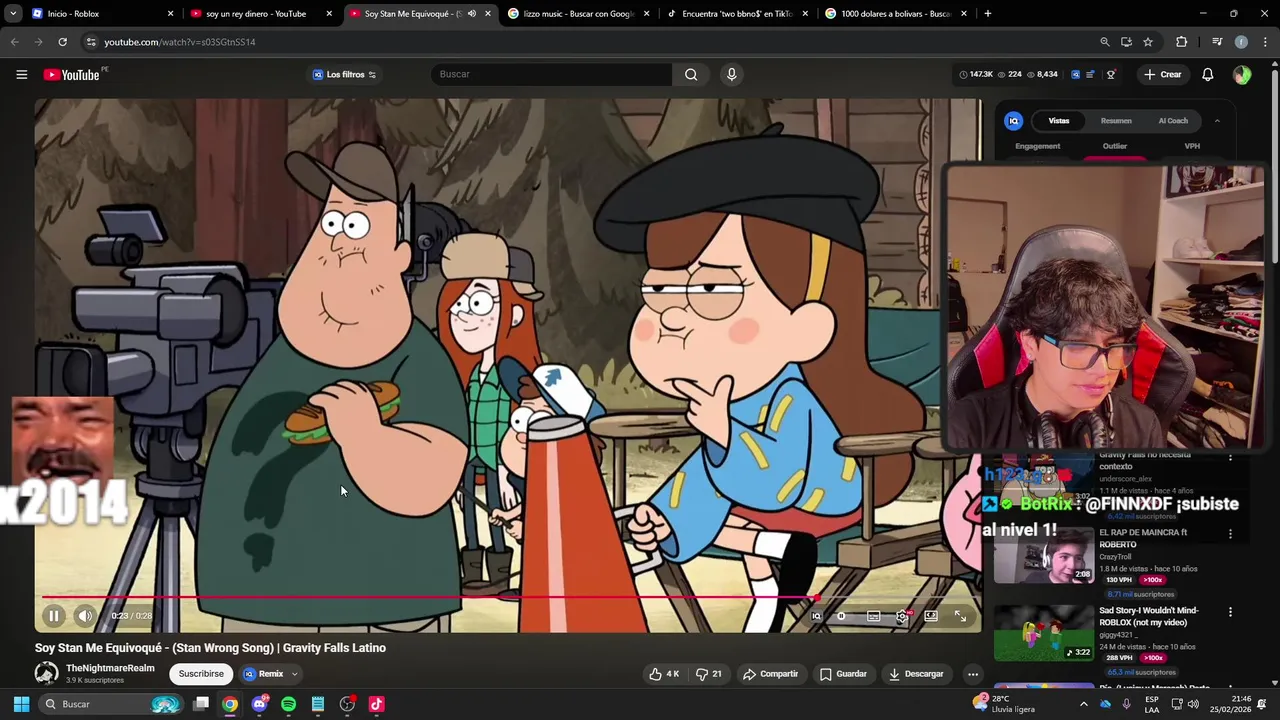
Task: Click the vidIQ icon in player controls
Action: coord(816,616)
